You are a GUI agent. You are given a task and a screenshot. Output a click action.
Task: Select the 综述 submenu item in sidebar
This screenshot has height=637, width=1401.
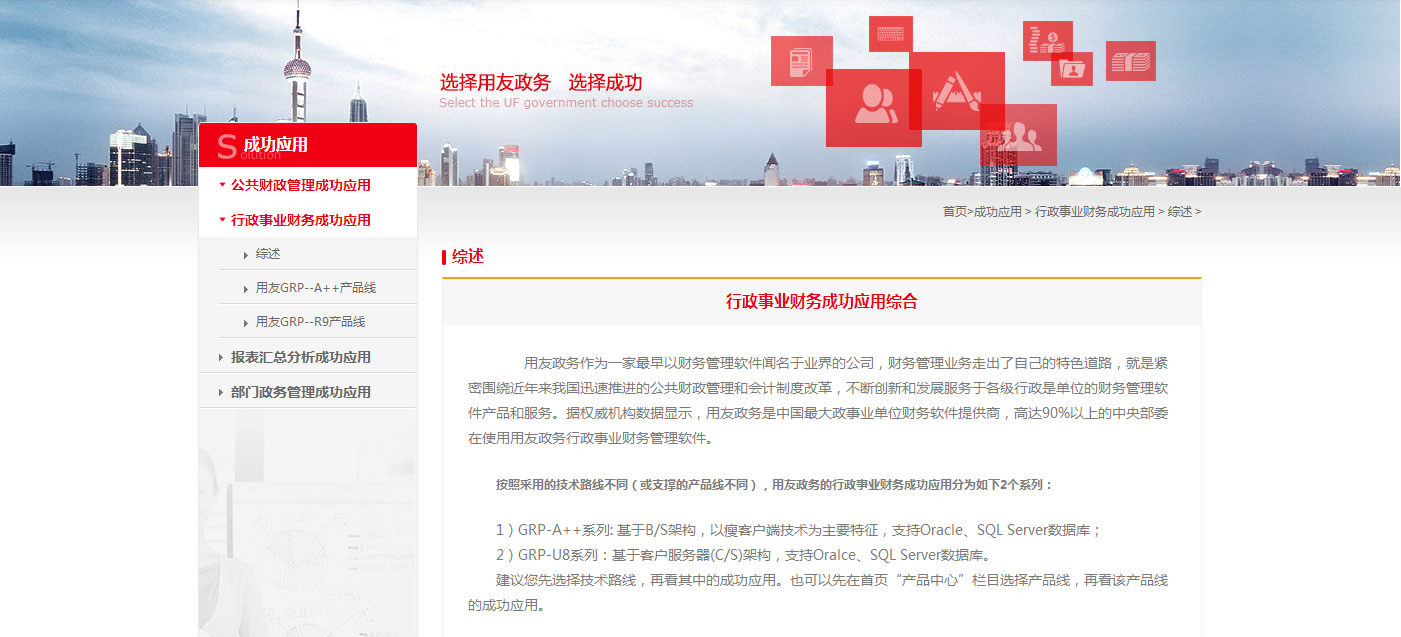pyautogui.click(x=268, y=254)
